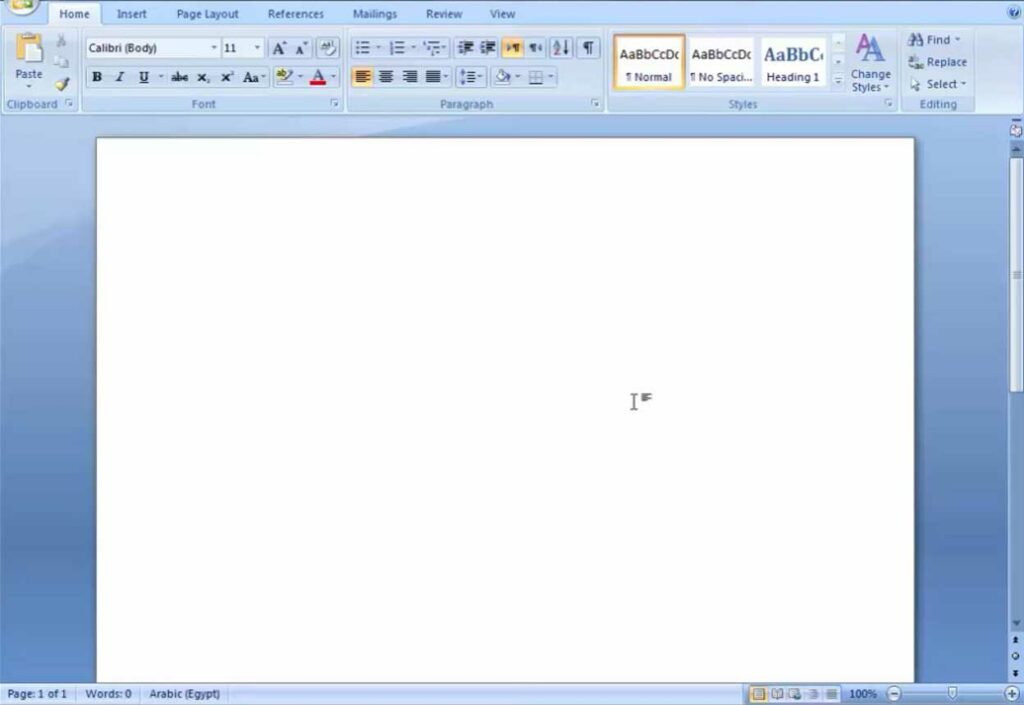The image size is (1024, 705).
Task: Toggle Right-to-Left text direction
Action: [536, 48]
